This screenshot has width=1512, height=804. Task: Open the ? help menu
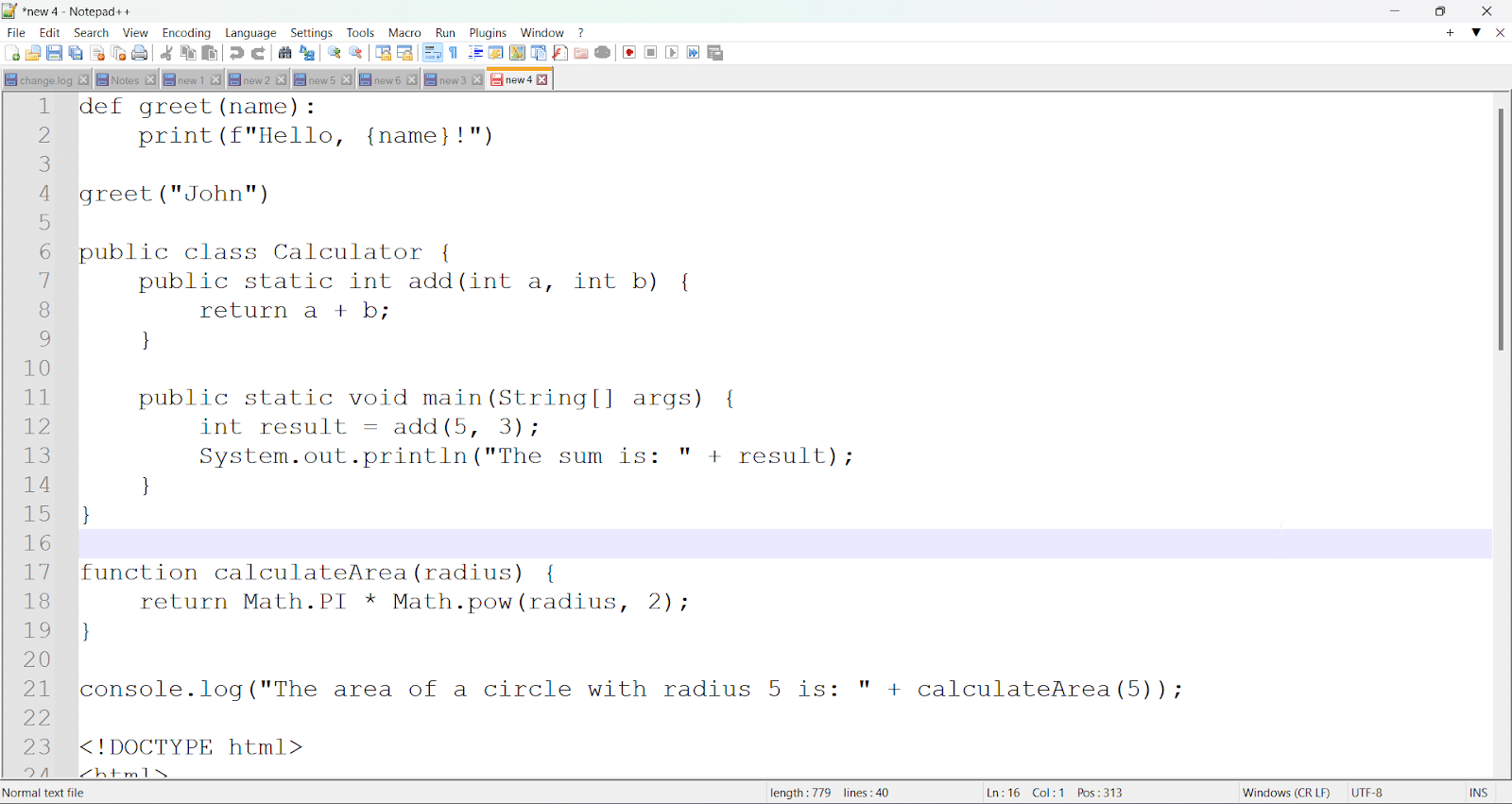tap(581, 32)
